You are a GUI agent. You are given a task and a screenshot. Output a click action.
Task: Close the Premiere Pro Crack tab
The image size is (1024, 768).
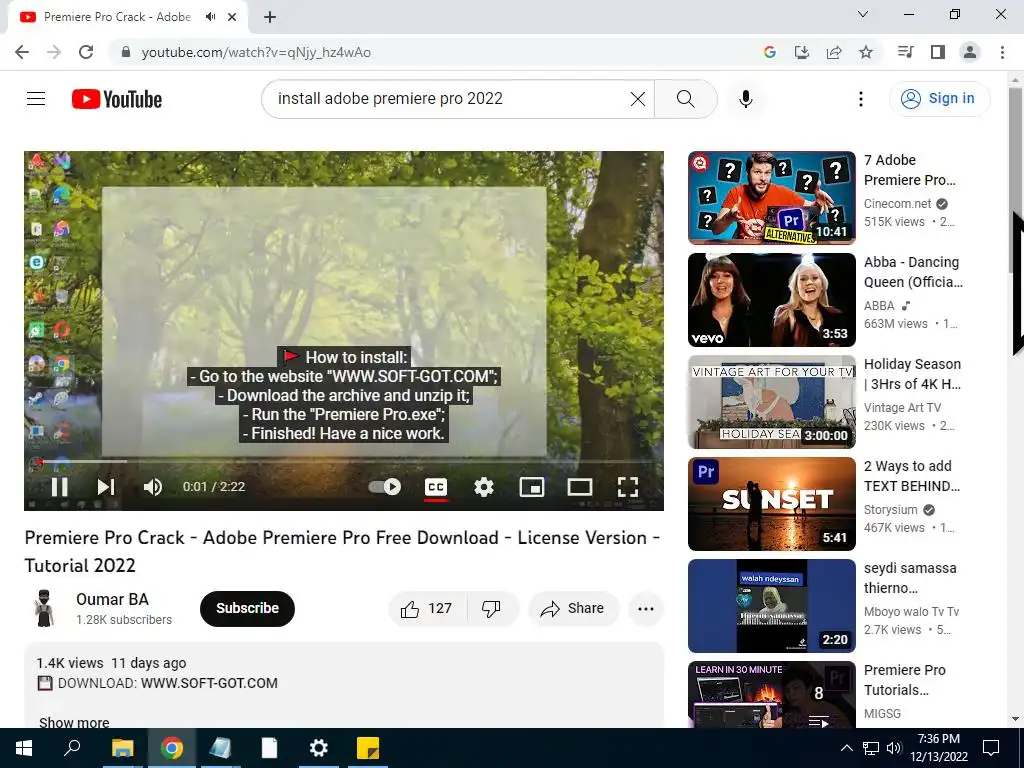tap(232, 18)
